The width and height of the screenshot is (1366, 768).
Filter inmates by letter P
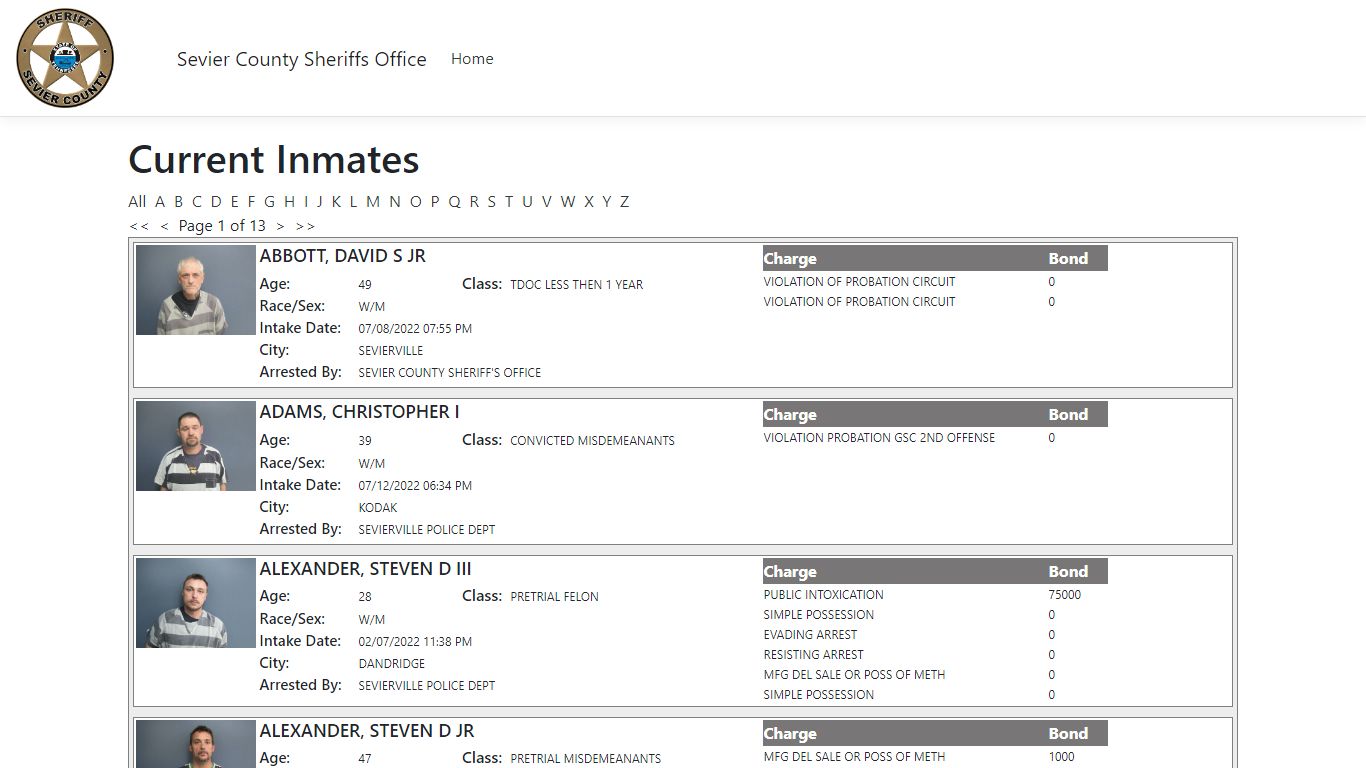click(435, 201)
